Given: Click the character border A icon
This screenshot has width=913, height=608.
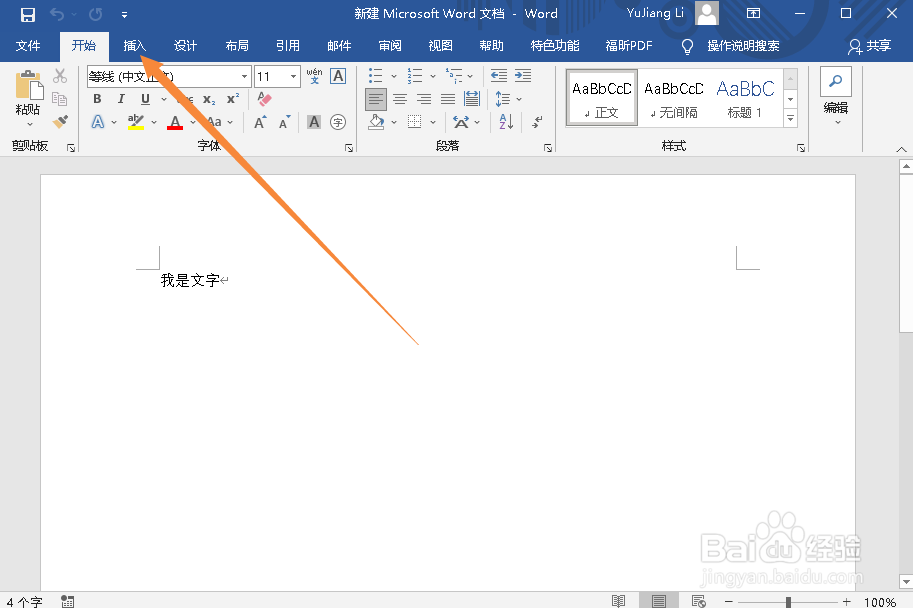Looking at the screenshot, I should 338,76.
